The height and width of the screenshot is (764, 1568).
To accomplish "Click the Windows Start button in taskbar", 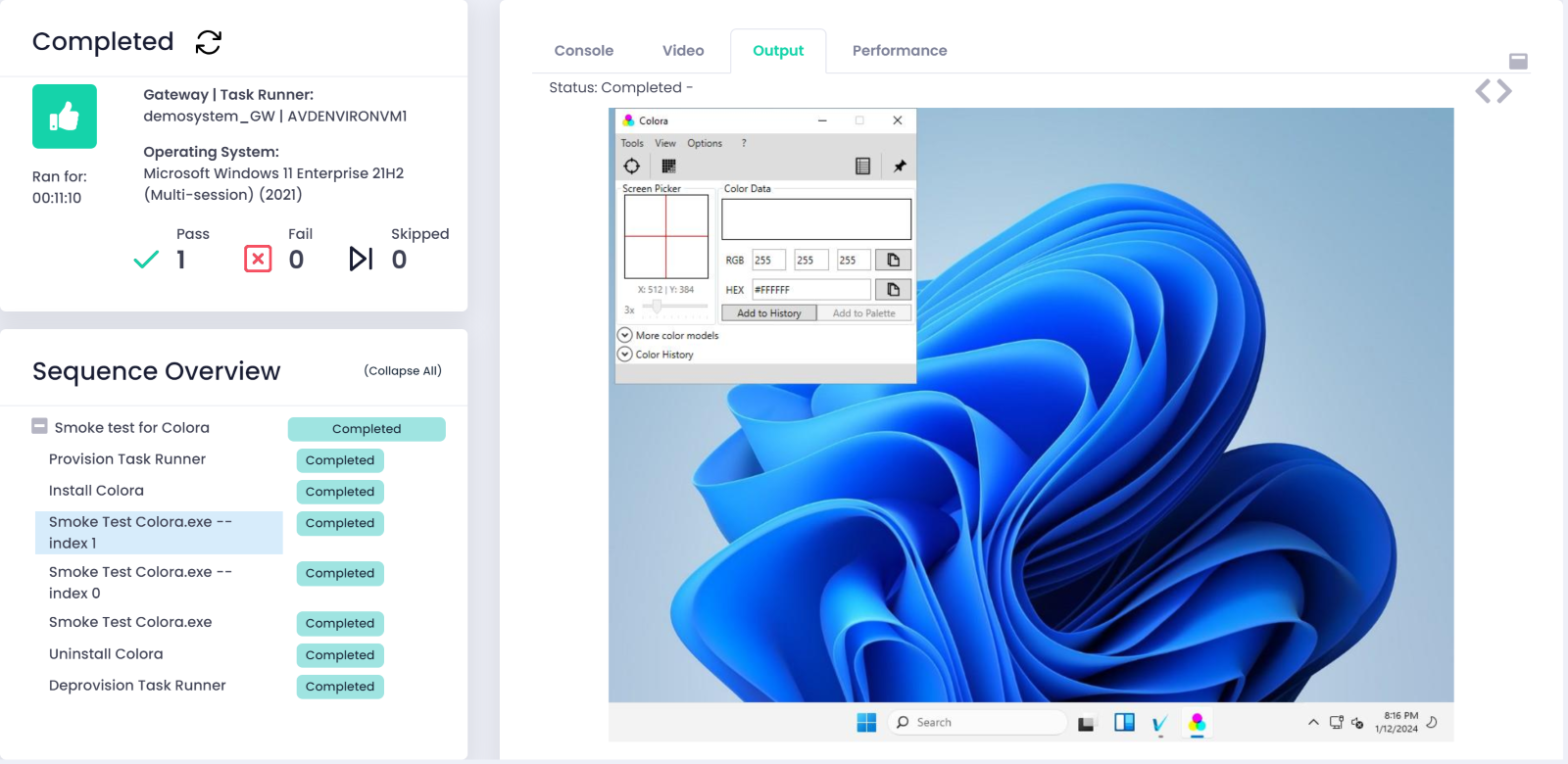I will click(866, 723).
